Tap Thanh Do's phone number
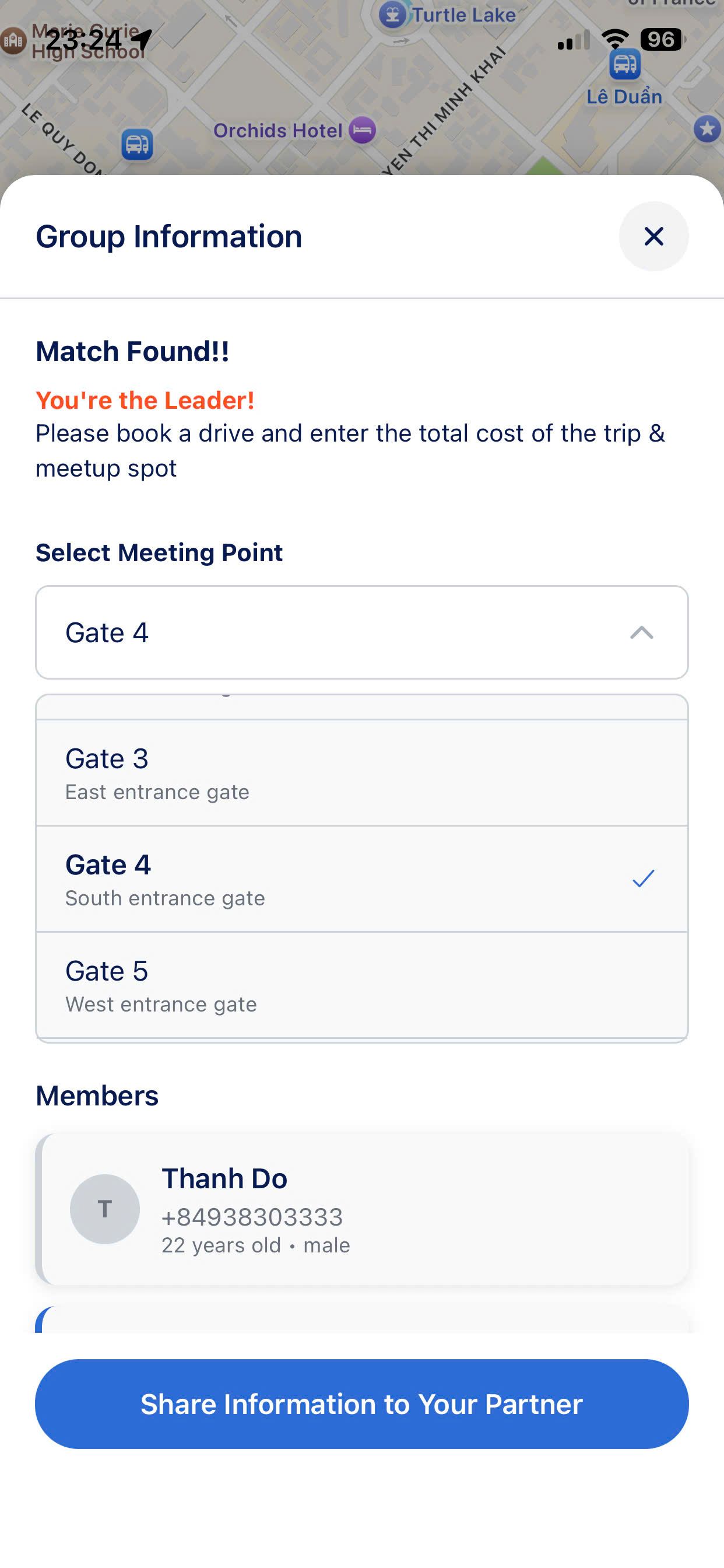Image resolution: width=724 pixels, height=1568 pixels. pyautogui.click(x=252, y=1217)
